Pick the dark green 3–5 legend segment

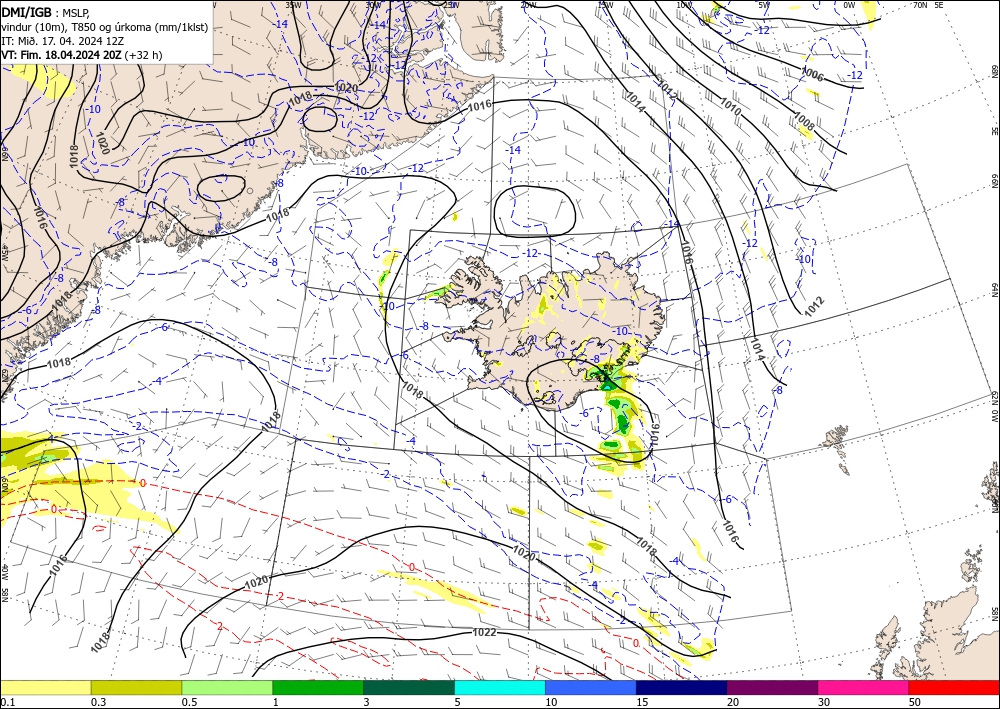coord(409,687)
